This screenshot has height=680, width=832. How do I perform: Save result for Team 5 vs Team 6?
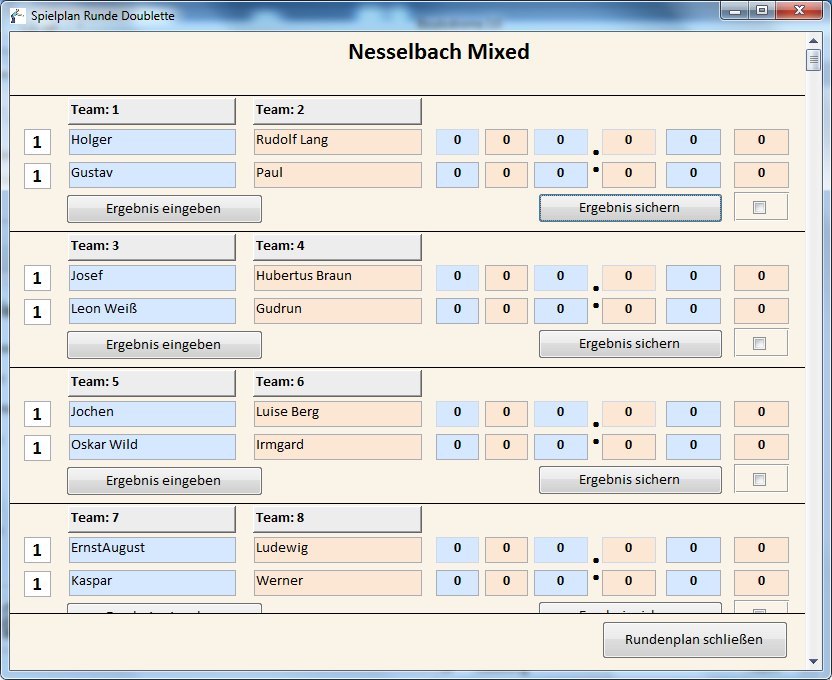point(630,480)
